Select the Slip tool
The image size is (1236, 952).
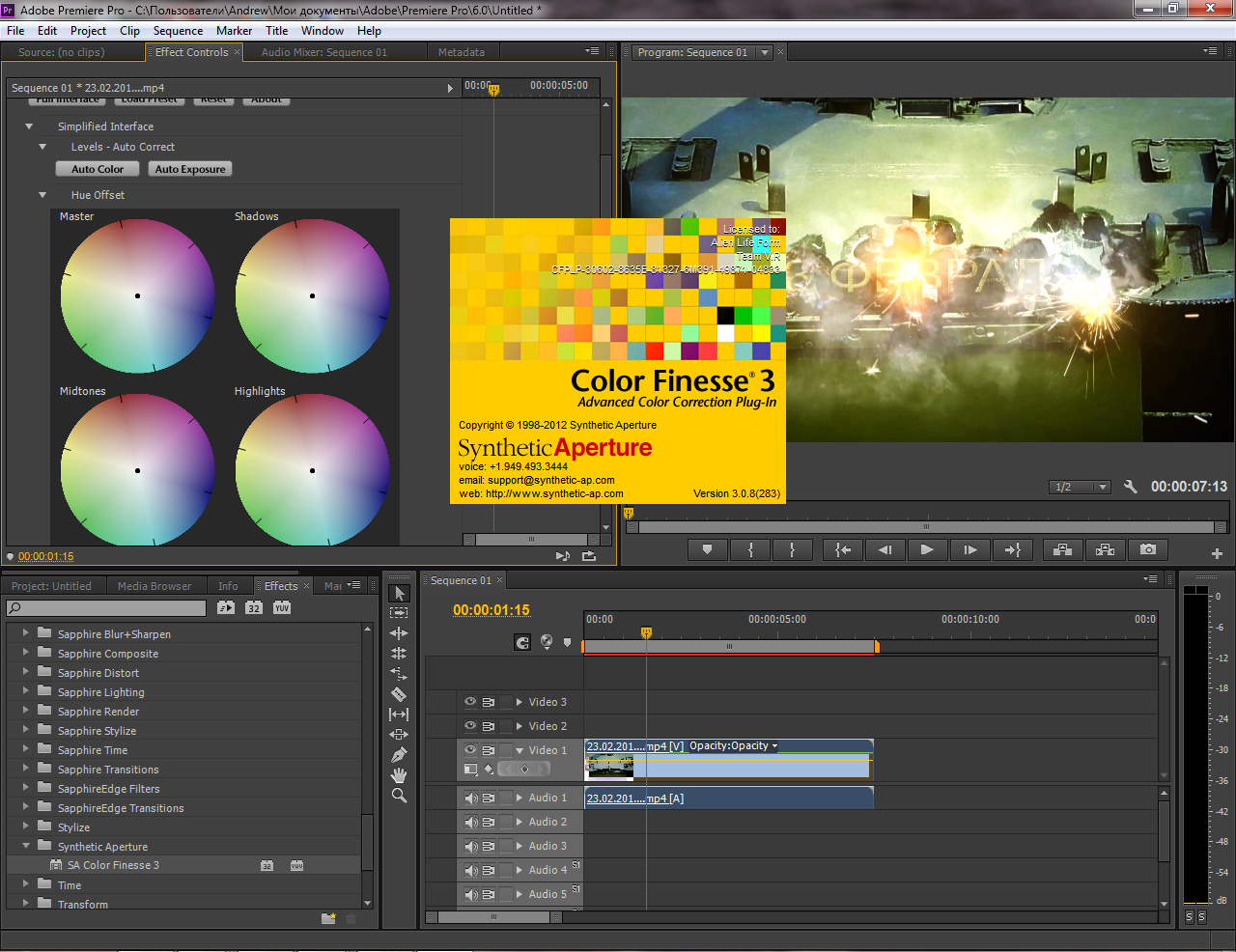[x=399, y=714]
